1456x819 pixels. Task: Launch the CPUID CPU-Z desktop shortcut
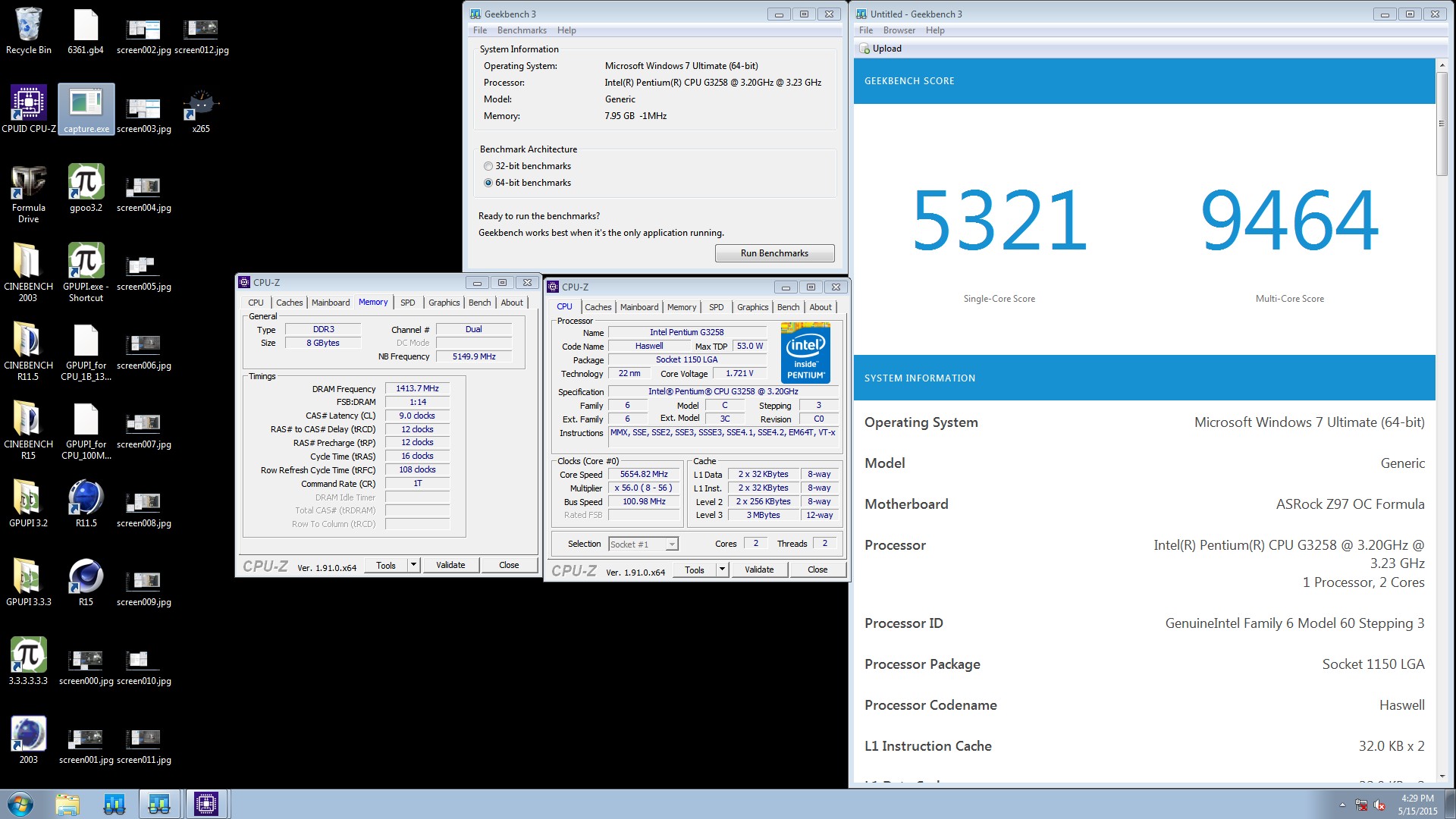click(29, 110)
